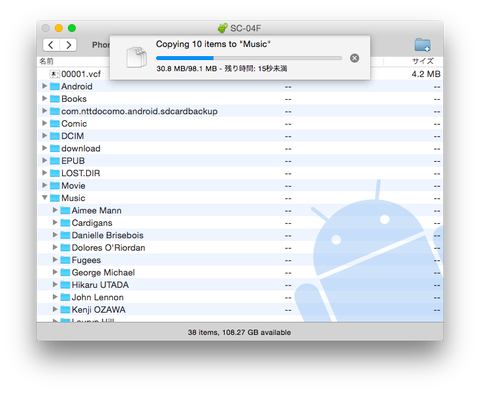Expand the Comic folder
This screenshot has height=393, width=480.
[x=44, y=123]
